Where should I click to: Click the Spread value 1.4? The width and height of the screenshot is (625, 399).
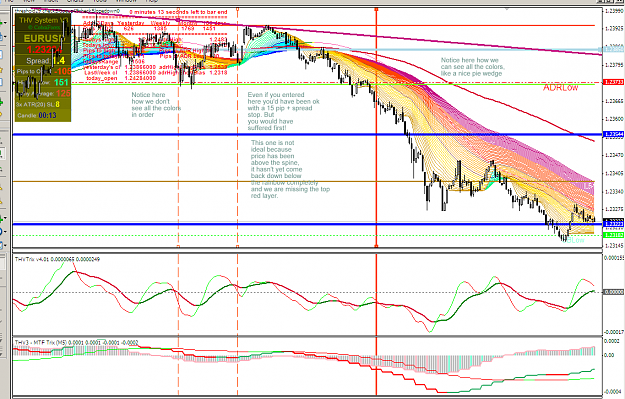[58, 61]
